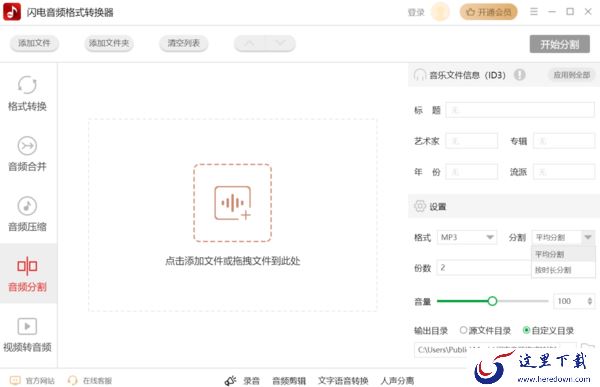Open the 格式转换 format conversion tool

[27, 94]
